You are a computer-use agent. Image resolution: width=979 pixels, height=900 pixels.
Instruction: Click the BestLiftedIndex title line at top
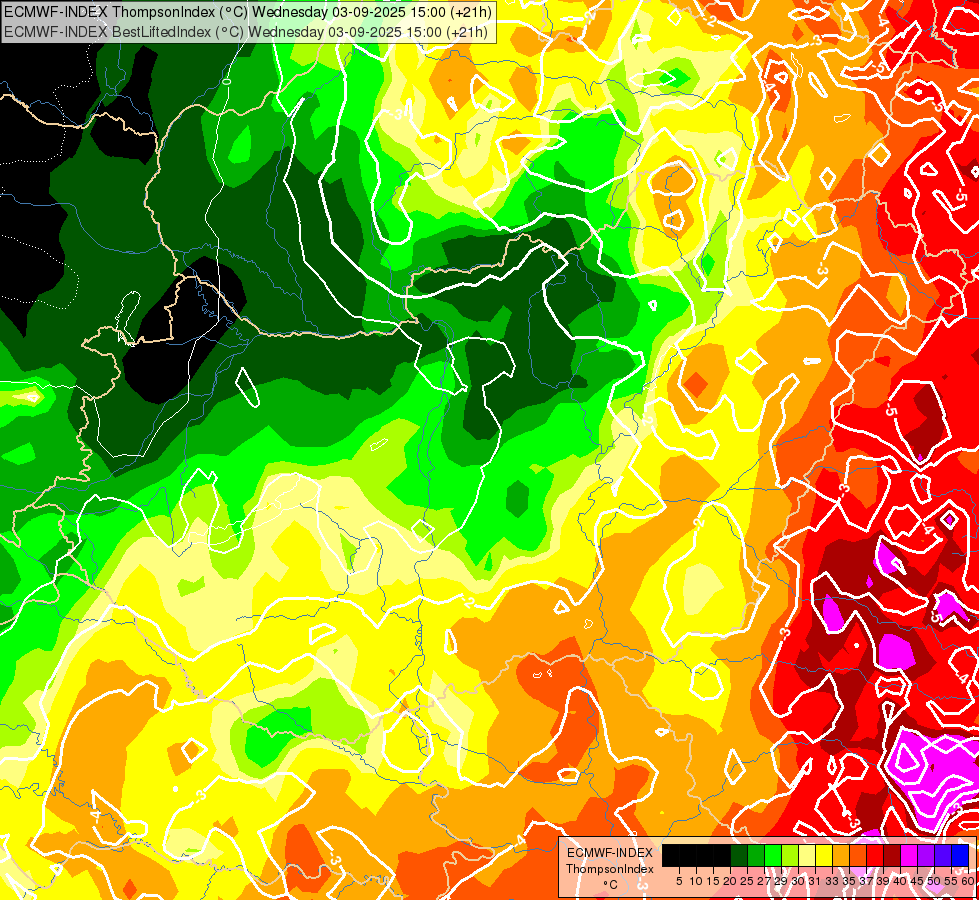pyautogui.click(x=246, y=32)
